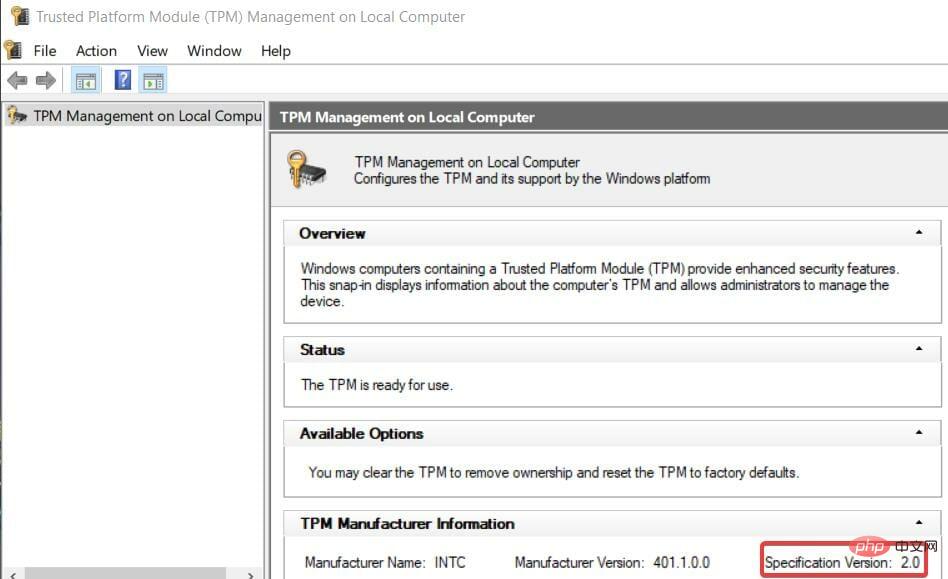Click the Forward arrow in the toolbar
The image size is (948, 579).
[x=45, y=80]
